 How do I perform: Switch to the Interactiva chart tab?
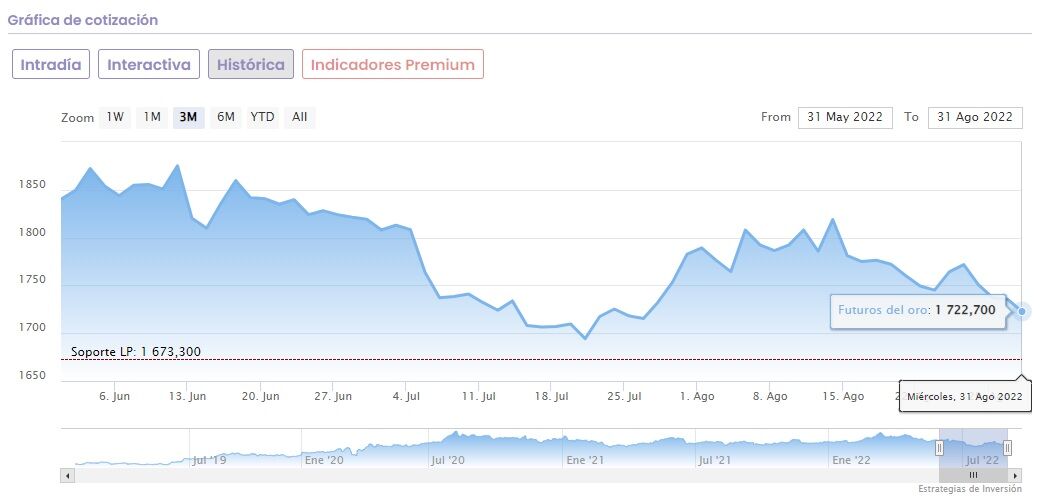(x=149, y=64)
